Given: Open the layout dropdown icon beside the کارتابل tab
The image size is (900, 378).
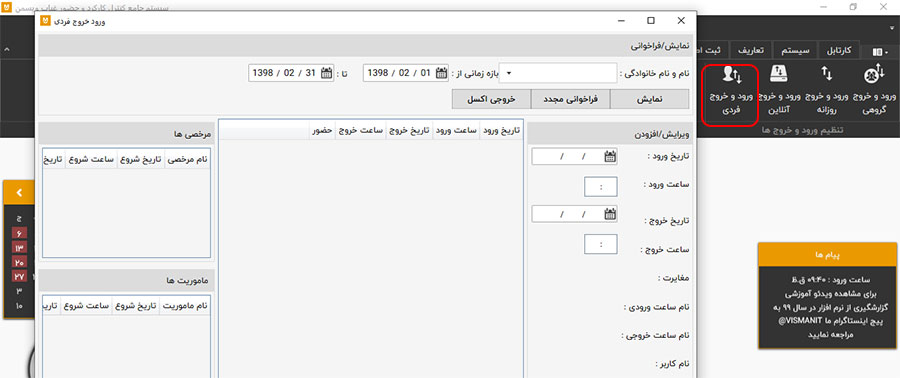Looking at the screenshot, I should pos(880,52).
